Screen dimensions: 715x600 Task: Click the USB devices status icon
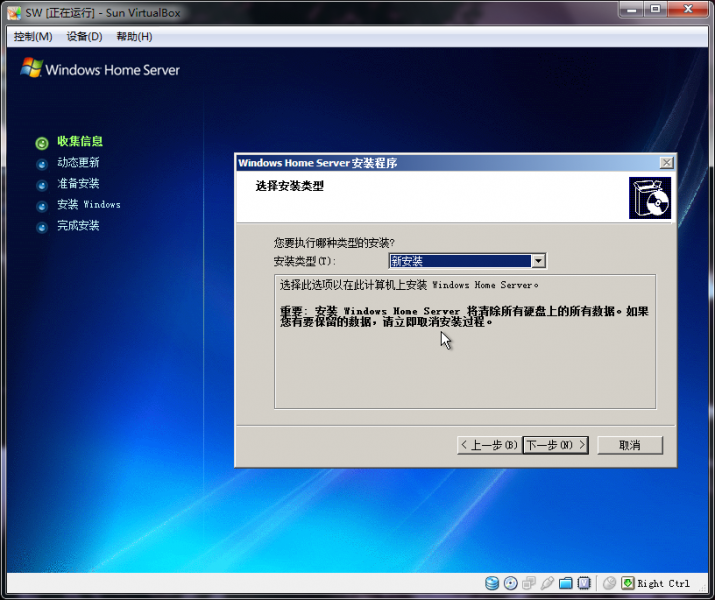(547, 583)
